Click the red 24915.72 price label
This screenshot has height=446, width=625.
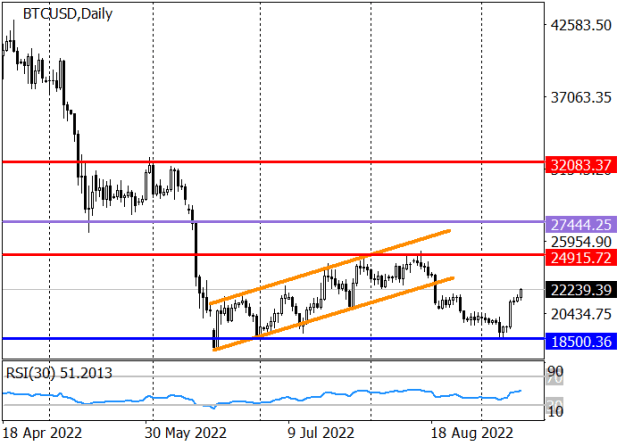click(x=581, y=257)
